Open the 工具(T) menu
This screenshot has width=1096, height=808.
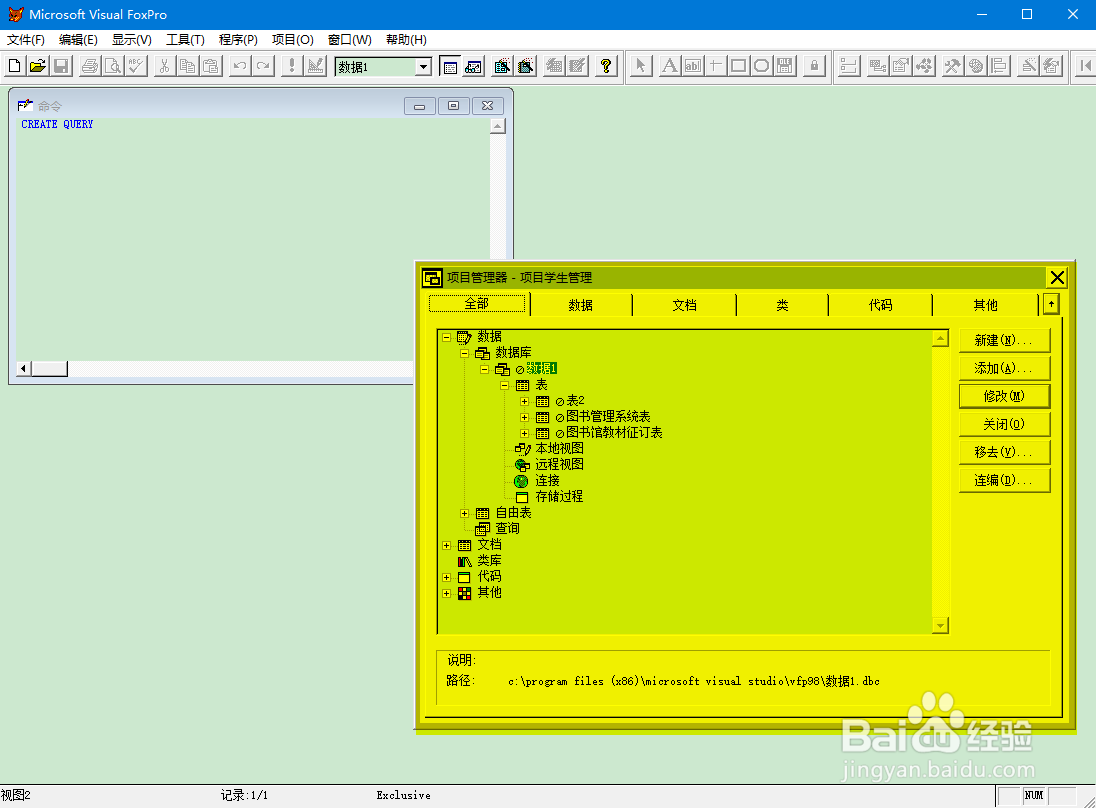point(185,40)
